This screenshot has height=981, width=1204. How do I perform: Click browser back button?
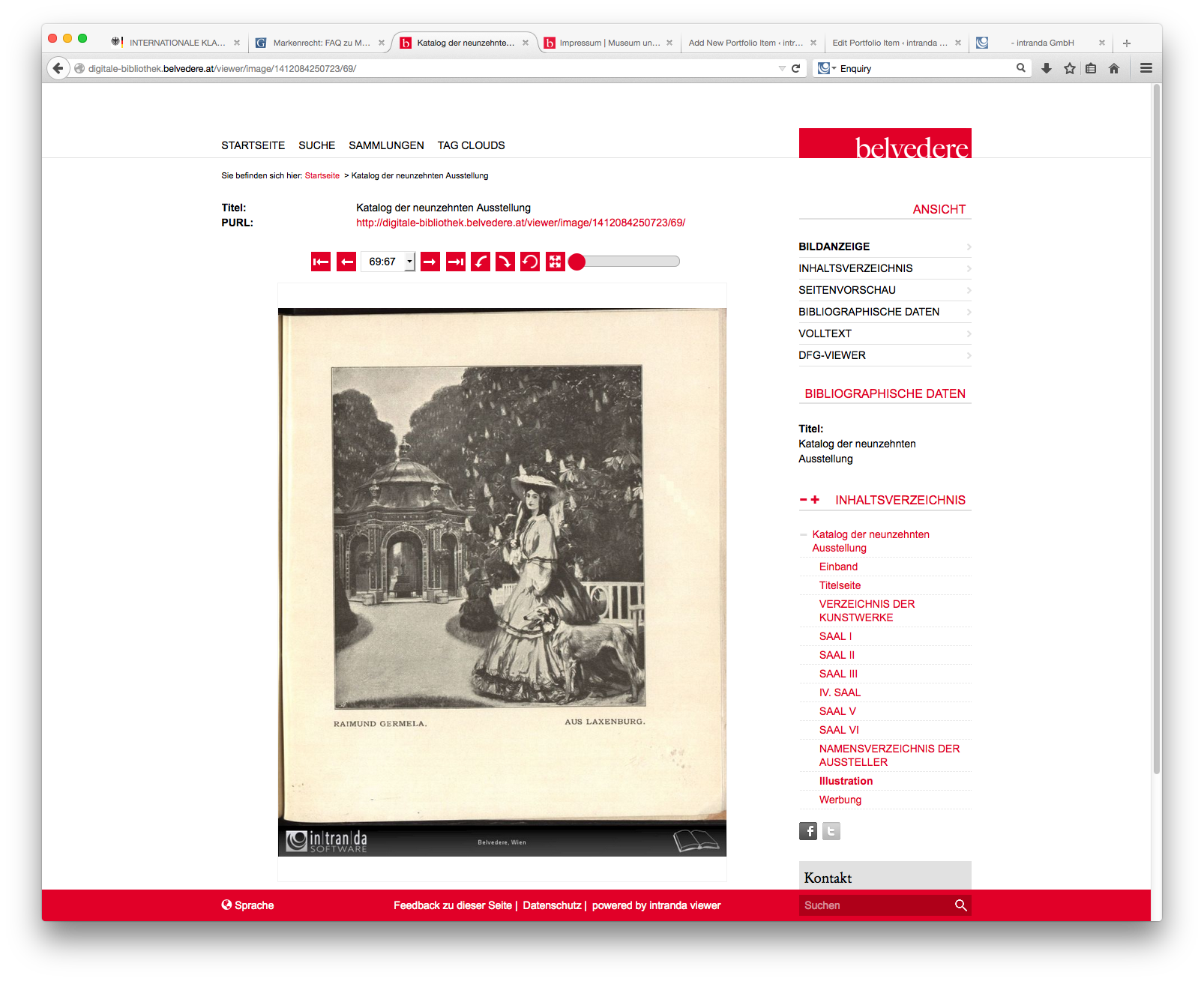click(x=58, y=68)
